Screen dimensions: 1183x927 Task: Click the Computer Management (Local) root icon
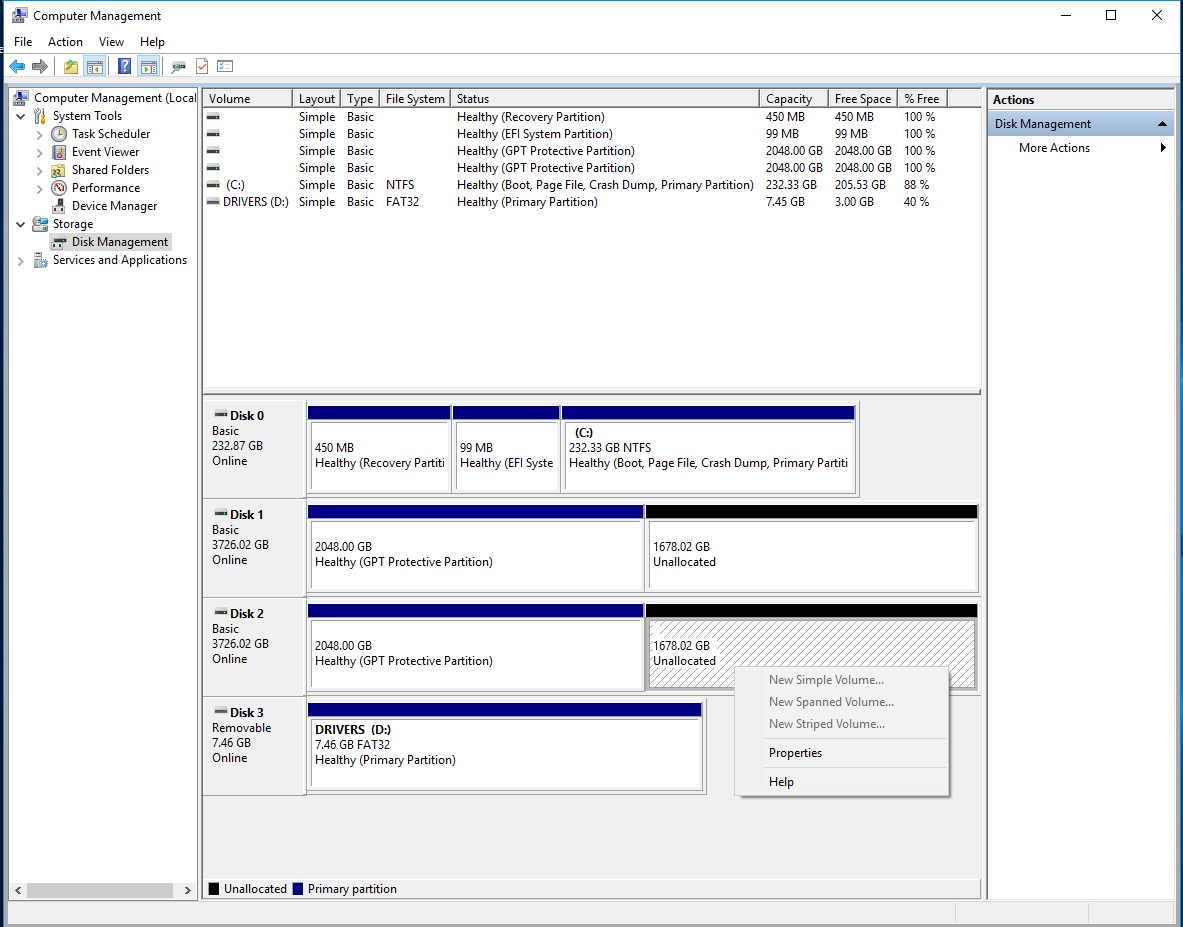pyautogui.click(x=21, y=97)
